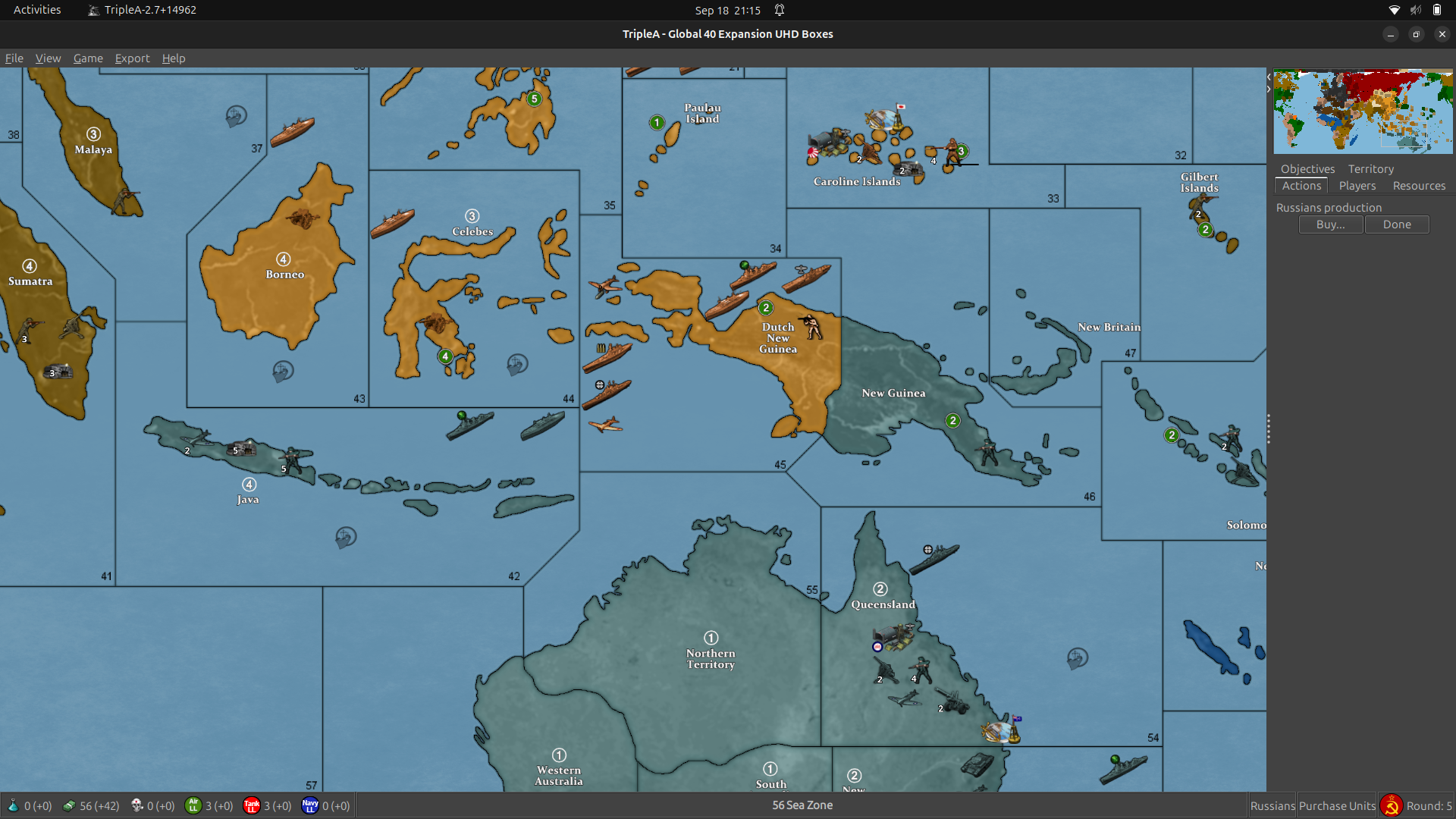1456x819 pixels.
Task: Click the dotted splitter handle beside map
Action: (1268, 429)
